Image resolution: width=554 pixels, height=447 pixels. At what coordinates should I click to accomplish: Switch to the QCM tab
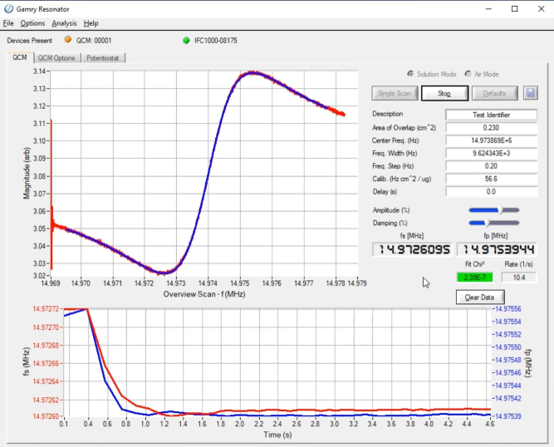[20, 57]
